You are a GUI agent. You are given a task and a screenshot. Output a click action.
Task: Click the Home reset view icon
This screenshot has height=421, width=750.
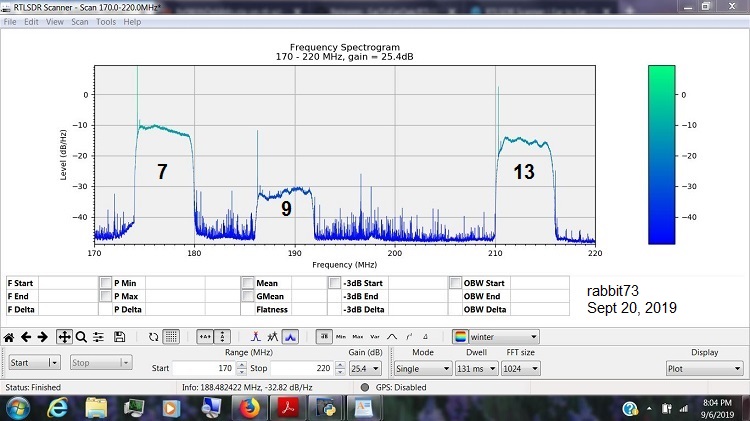click(x=9, y=337)
